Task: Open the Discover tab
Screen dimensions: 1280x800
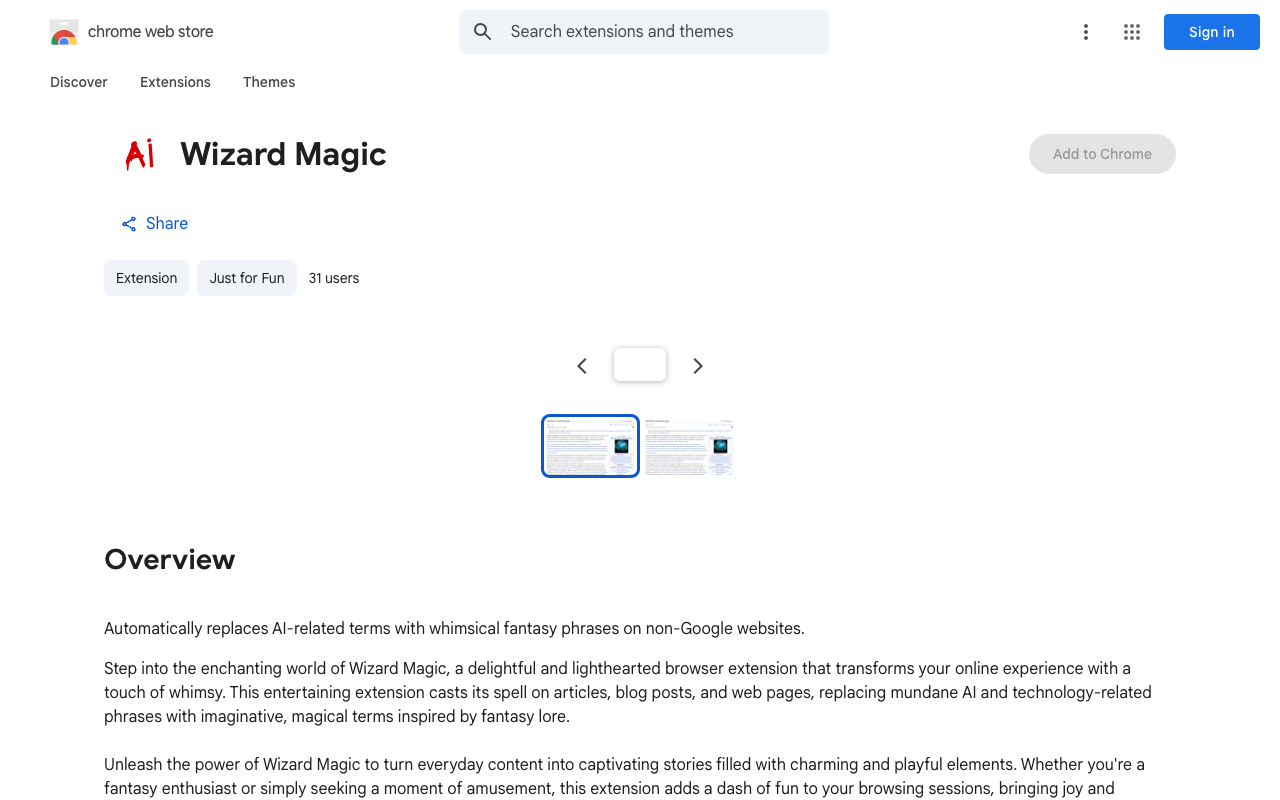Action: tap(79, 82)
